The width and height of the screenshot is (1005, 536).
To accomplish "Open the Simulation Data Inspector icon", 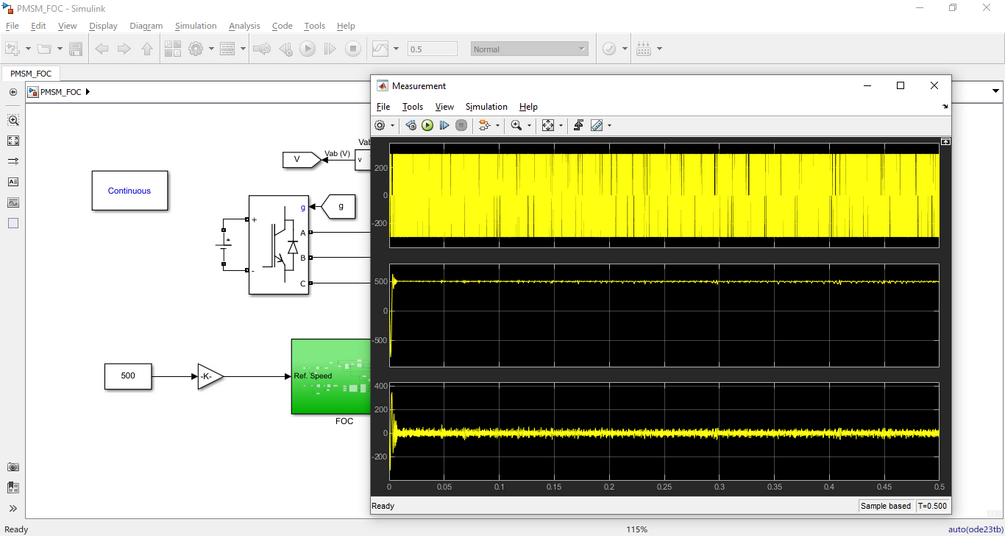I will point(380,49).
